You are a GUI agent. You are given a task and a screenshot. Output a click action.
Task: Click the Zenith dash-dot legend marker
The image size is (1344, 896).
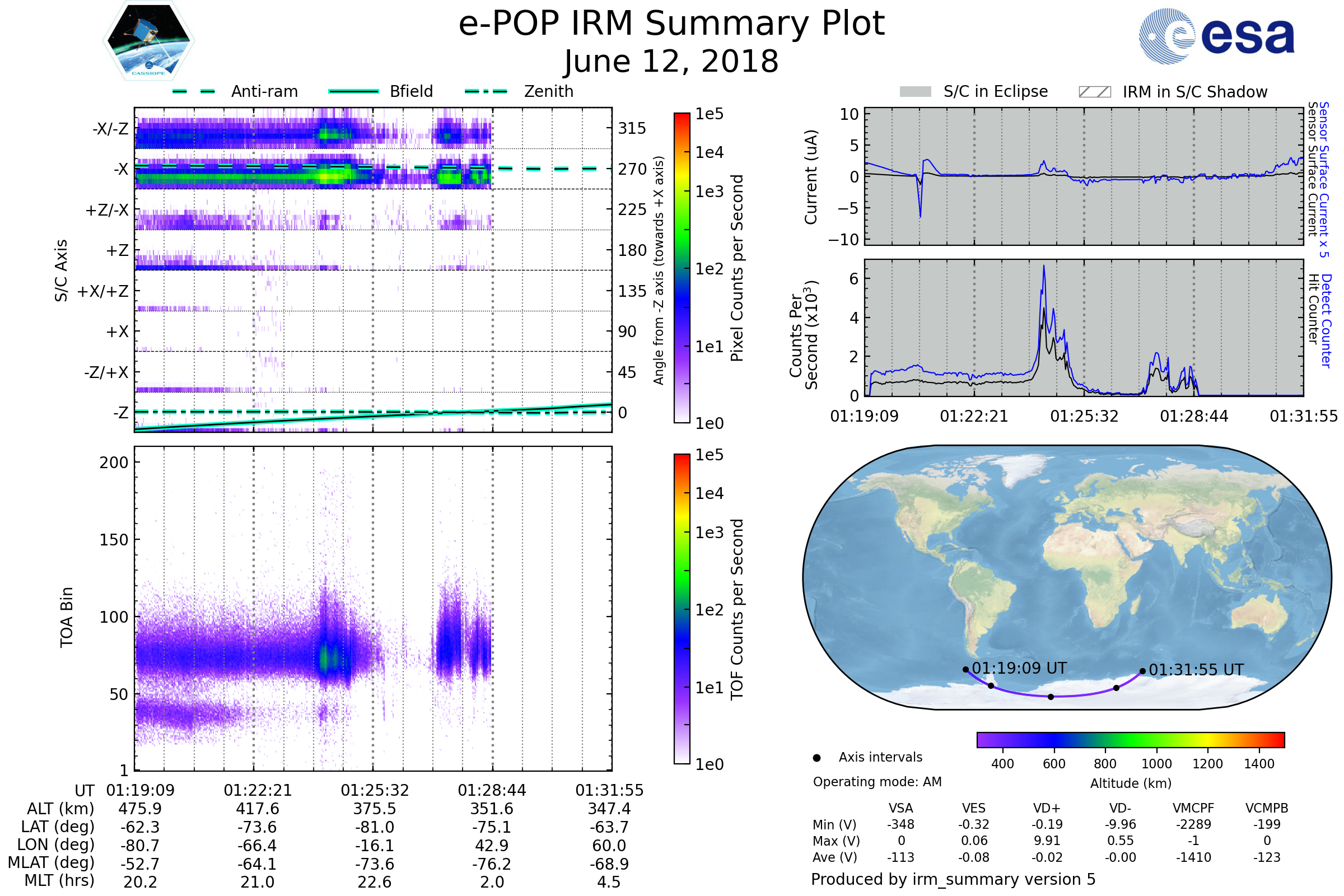tap(486, 91)
